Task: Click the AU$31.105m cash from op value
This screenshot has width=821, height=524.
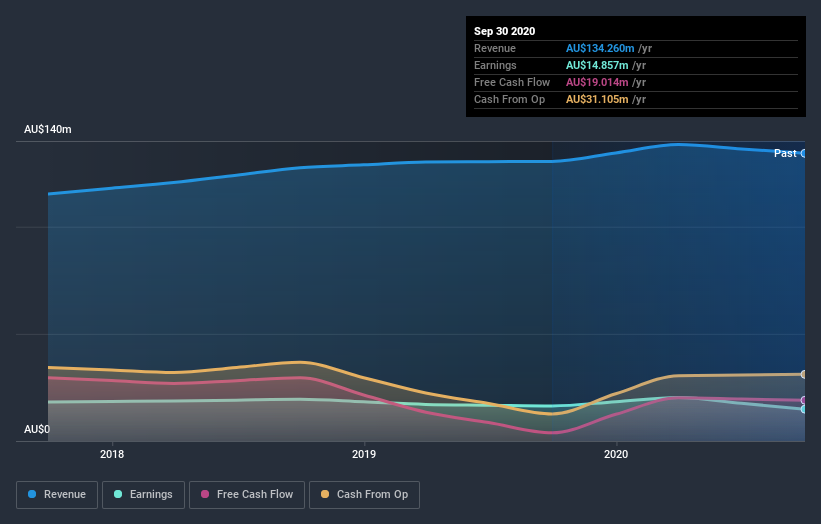Action: click(x=597, y=99)
